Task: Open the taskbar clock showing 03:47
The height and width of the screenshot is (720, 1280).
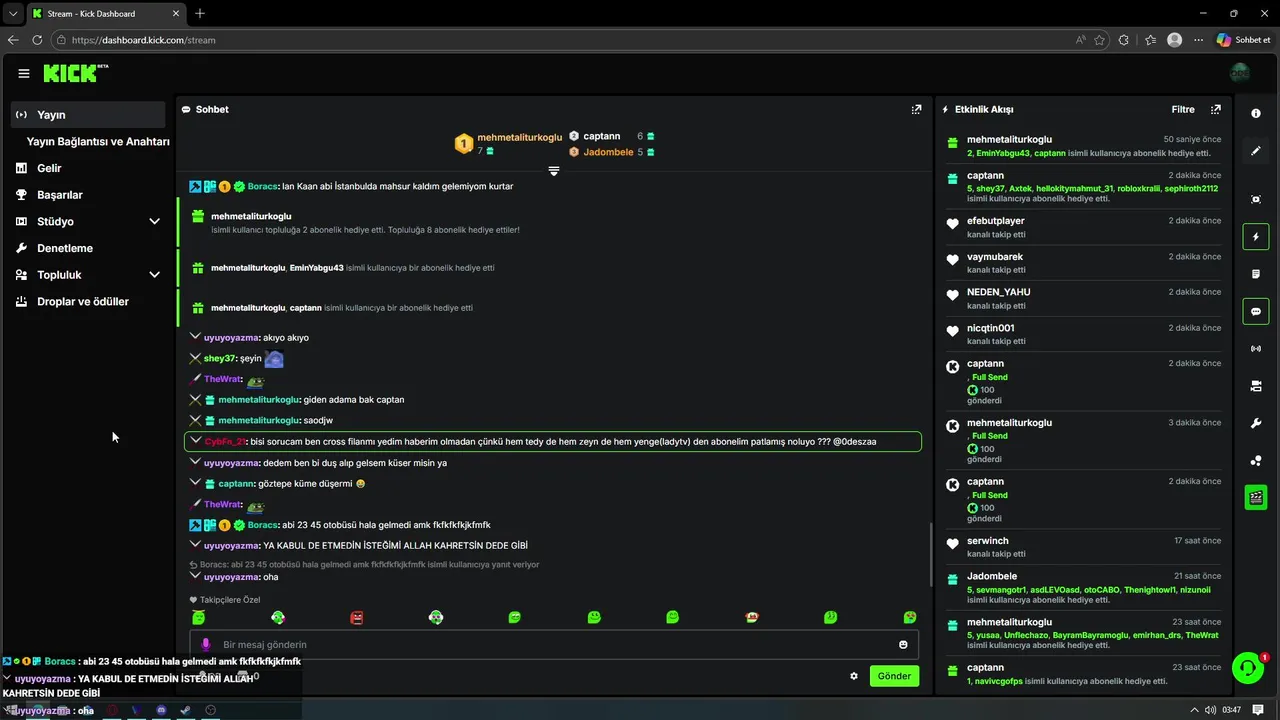Action: (1231, 710)
